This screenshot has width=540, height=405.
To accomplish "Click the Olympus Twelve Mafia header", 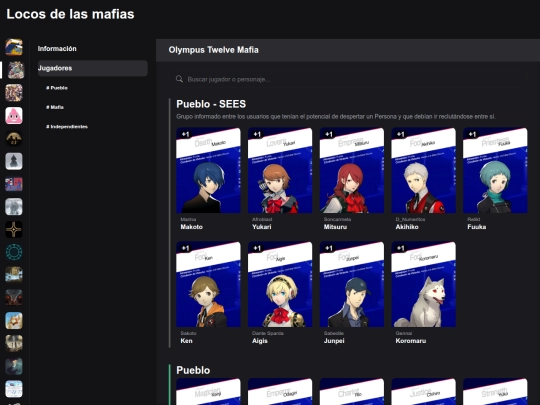I will [214, 50].
